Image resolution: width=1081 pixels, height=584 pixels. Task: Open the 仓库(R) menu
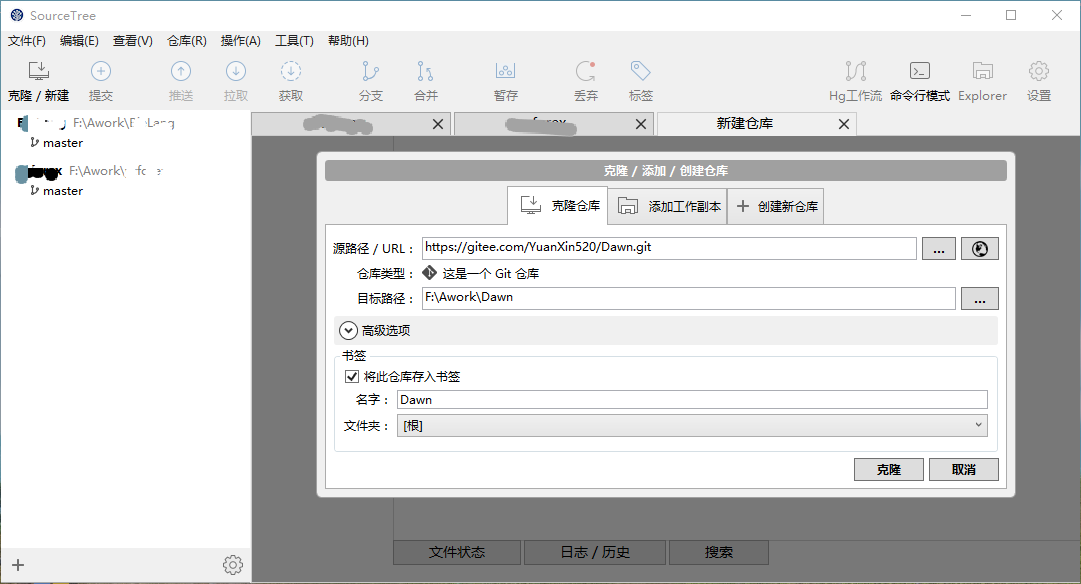click(x=187, y=41)
